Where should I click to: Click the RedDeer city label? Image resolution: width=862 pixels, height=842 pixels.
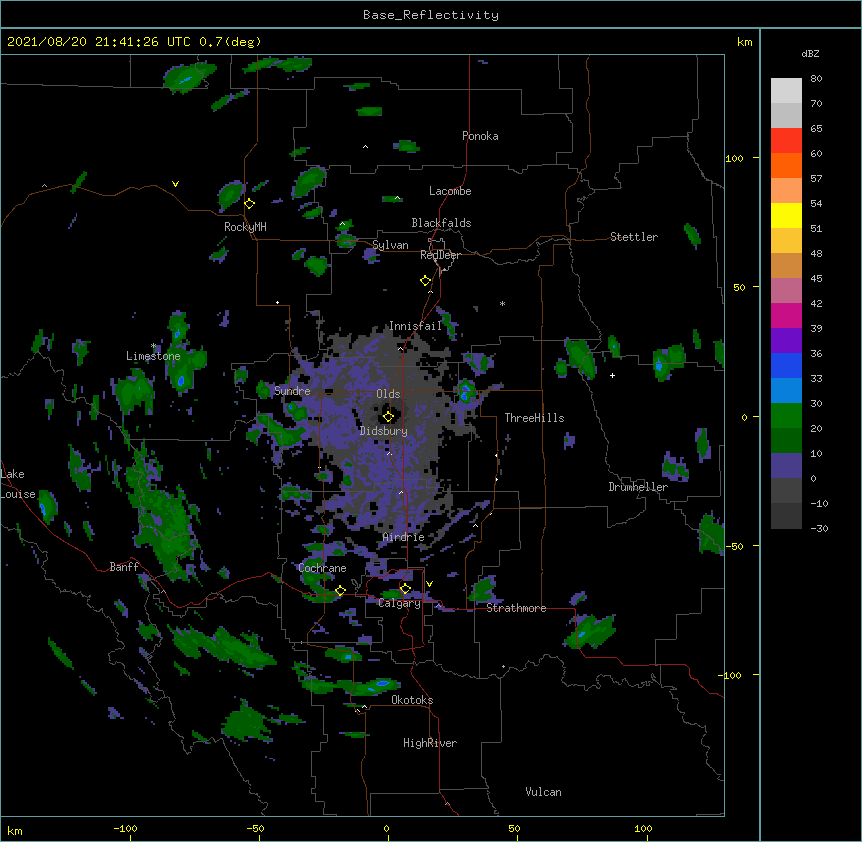(x=440, y=255)
